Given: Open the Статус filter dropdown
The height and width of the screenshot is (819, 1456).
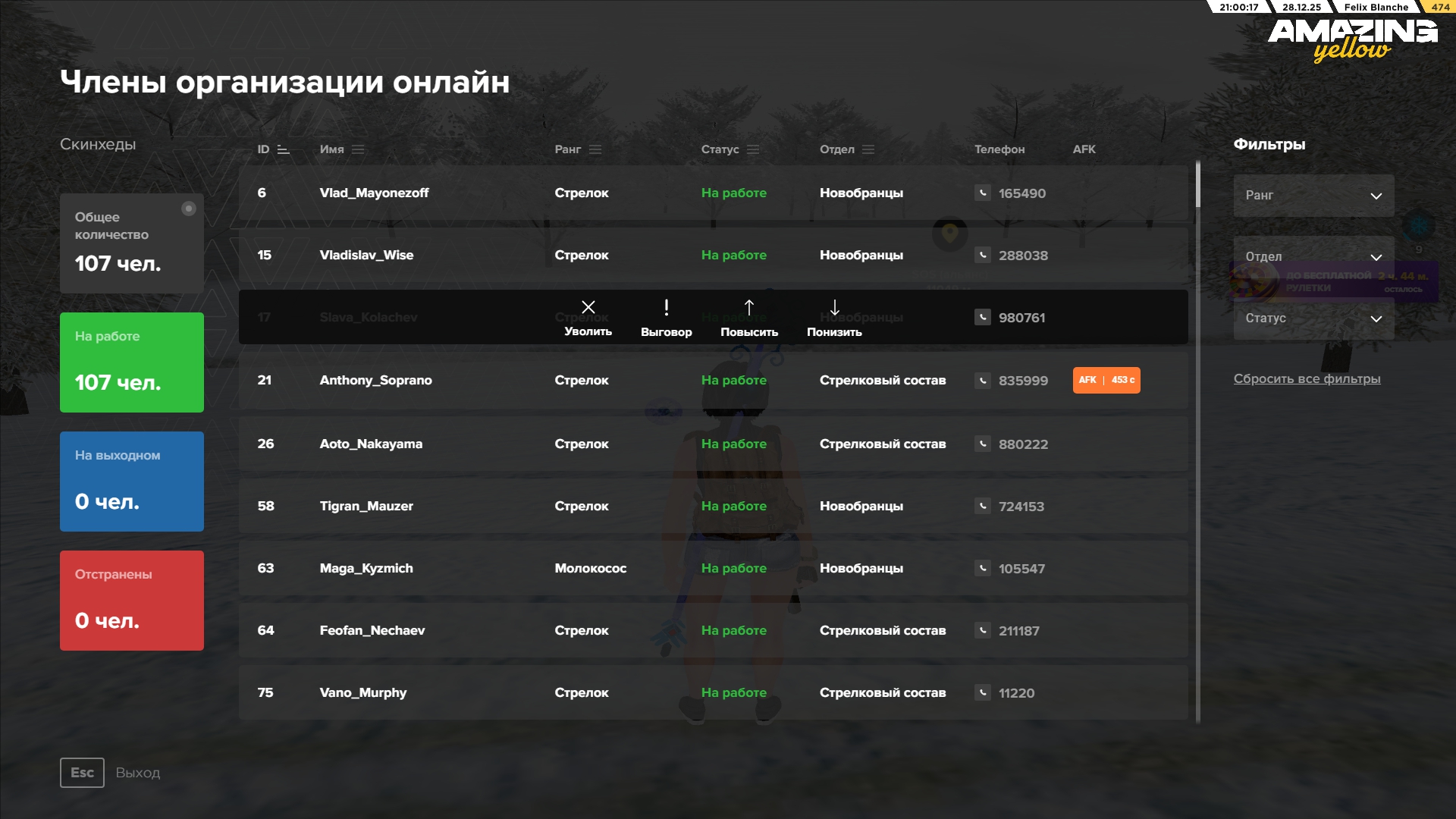Looking at the screenshot, I should tap(1313, 318).
